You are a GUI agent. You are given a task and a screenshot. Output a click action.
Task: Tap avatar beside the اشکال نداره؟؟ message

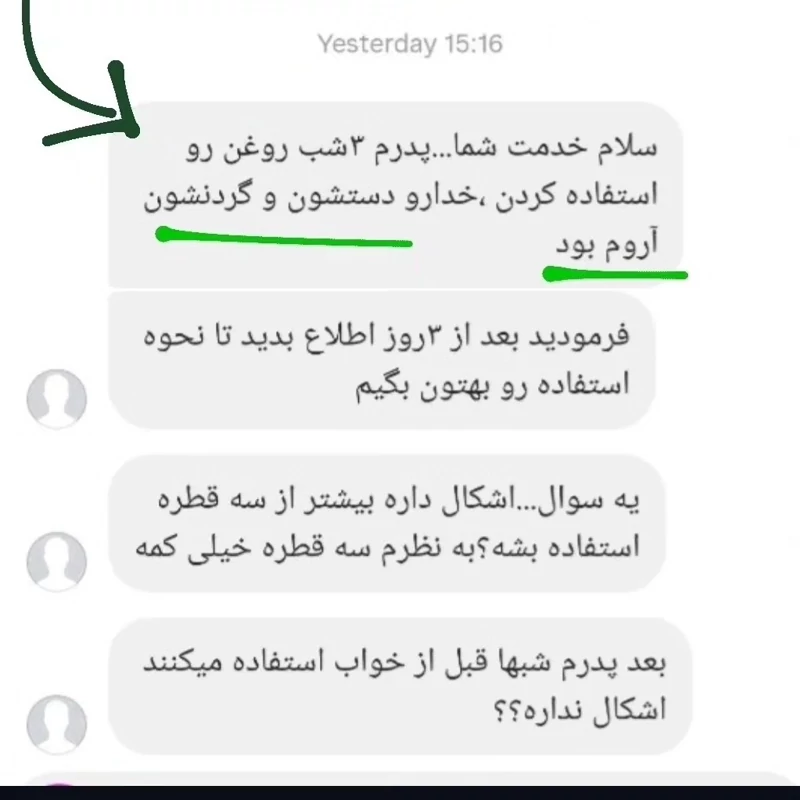click(x=57, y=724)
